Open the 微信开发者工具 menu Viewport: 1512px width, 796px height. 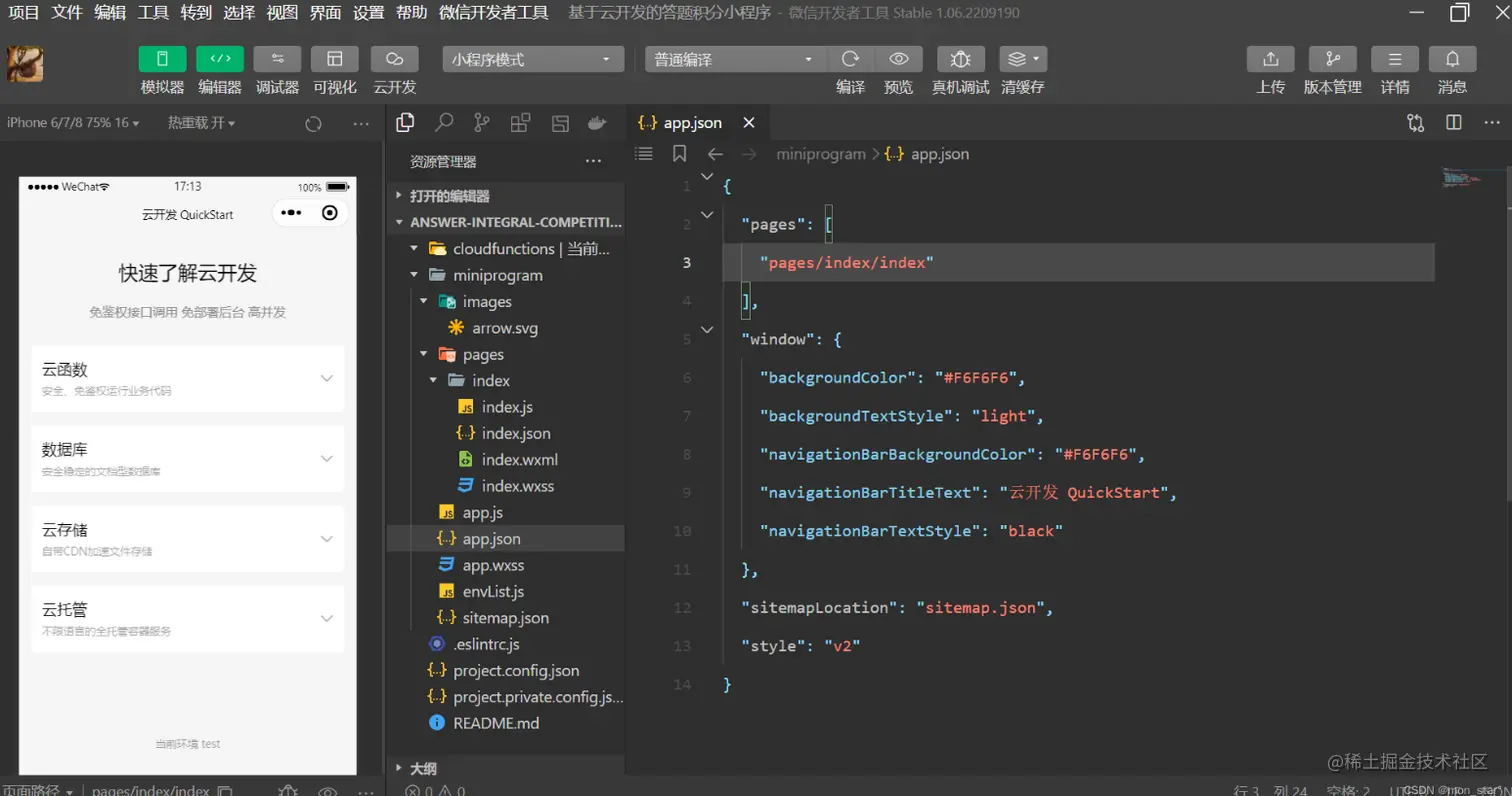pyautogui.click(x=493, y=13)
